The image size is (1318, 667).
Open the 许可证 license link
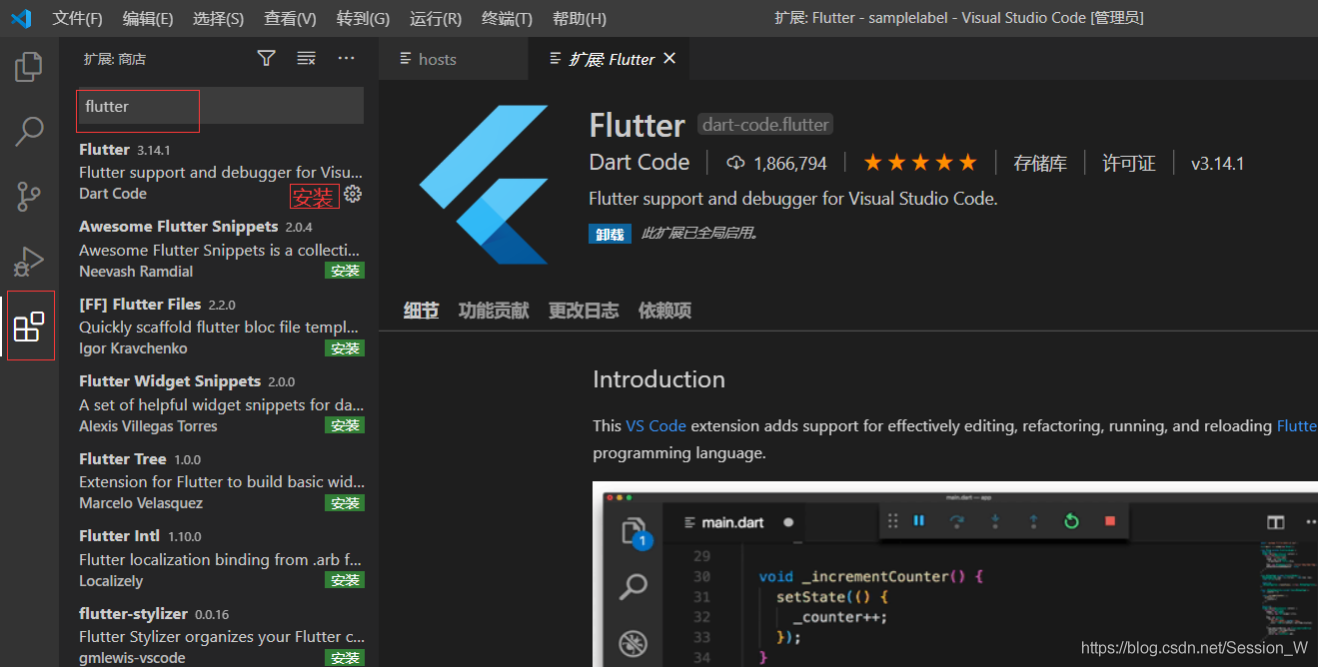(x=1129, y=163)
